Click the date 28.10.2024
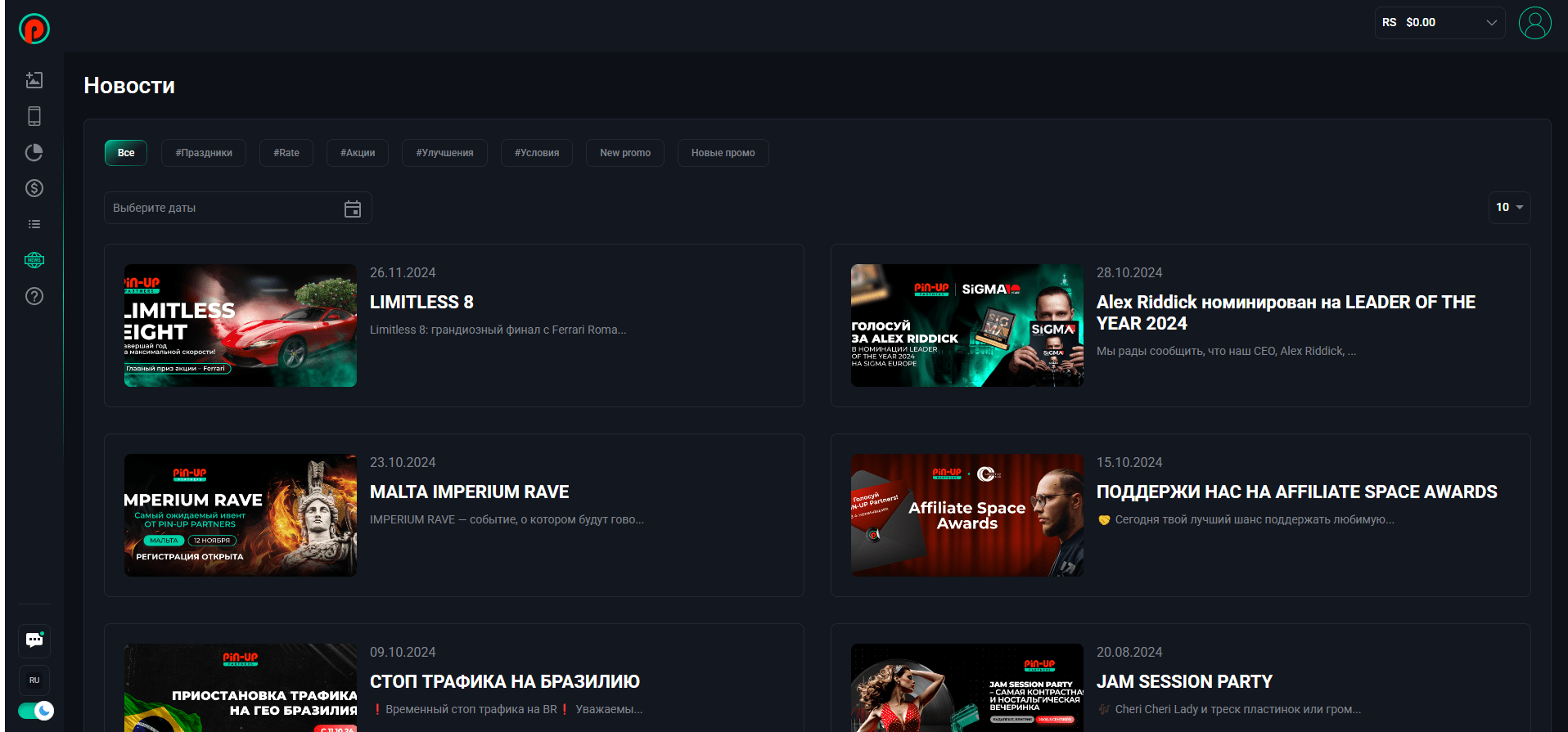 tap(1129, 273)
